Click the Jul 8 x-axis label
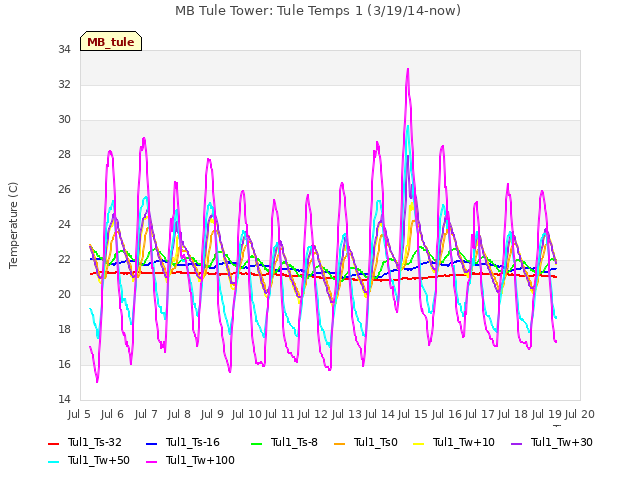This screenshot has height=480, width=640. pyautogui.click(x=179, y=414)
